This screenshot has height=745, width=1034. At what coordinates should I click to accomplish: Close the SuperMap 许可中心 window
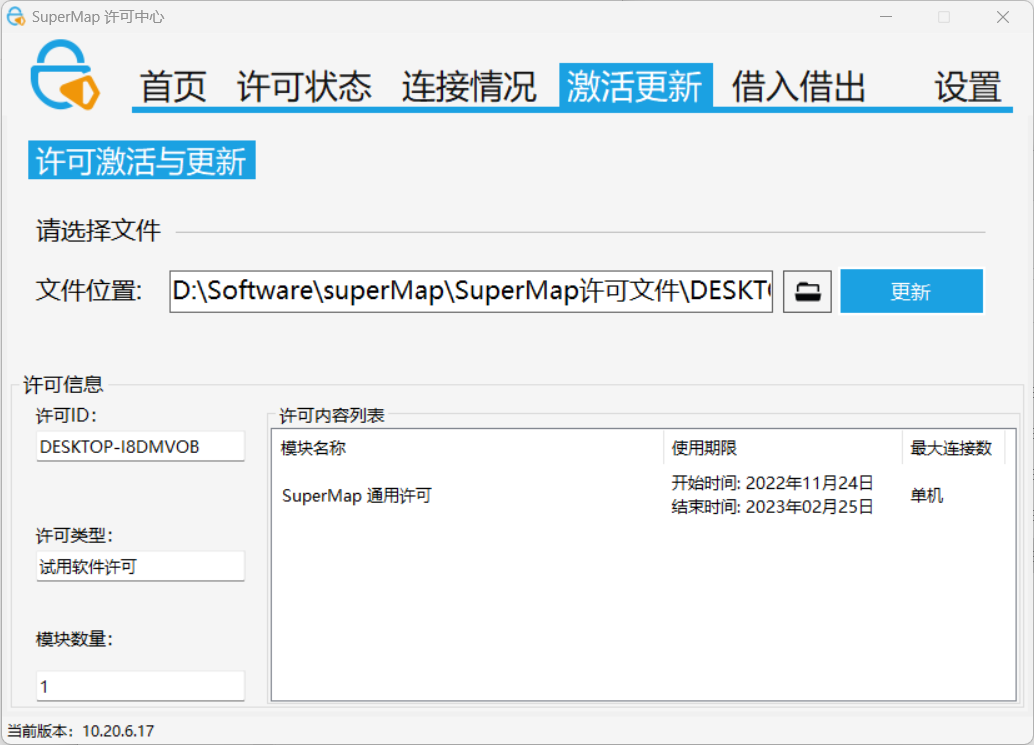tap(1002, 16)
